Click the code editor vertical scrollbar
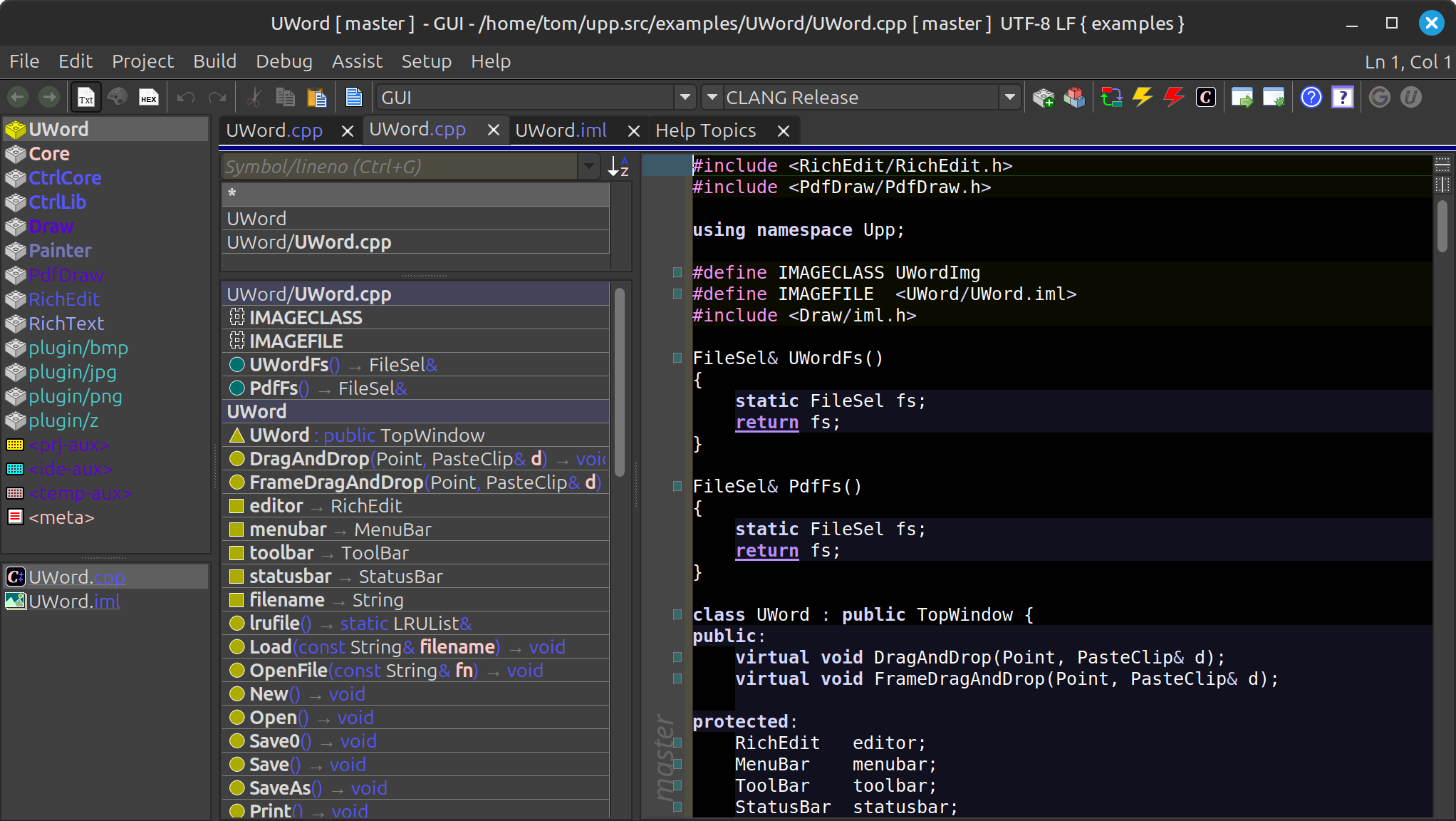 [1442, 225]
